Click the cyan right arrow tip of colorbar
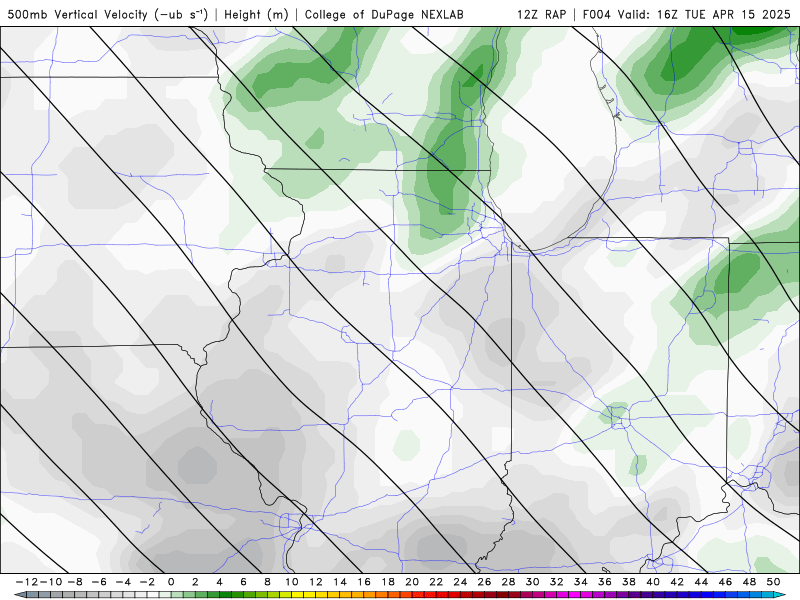The height and width of the screenshot is (600, 800). [x=779, y=595]
